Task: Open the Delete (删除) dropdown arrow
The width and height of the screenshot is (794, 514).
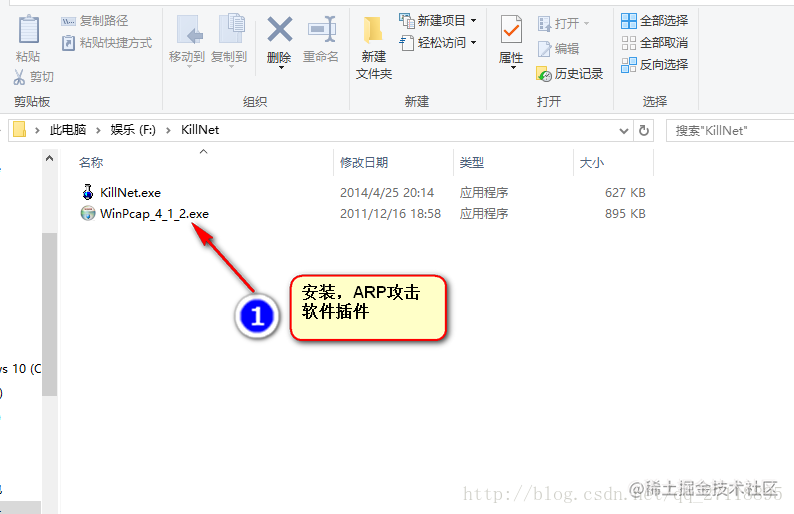Action: click(x=281, y=67)
